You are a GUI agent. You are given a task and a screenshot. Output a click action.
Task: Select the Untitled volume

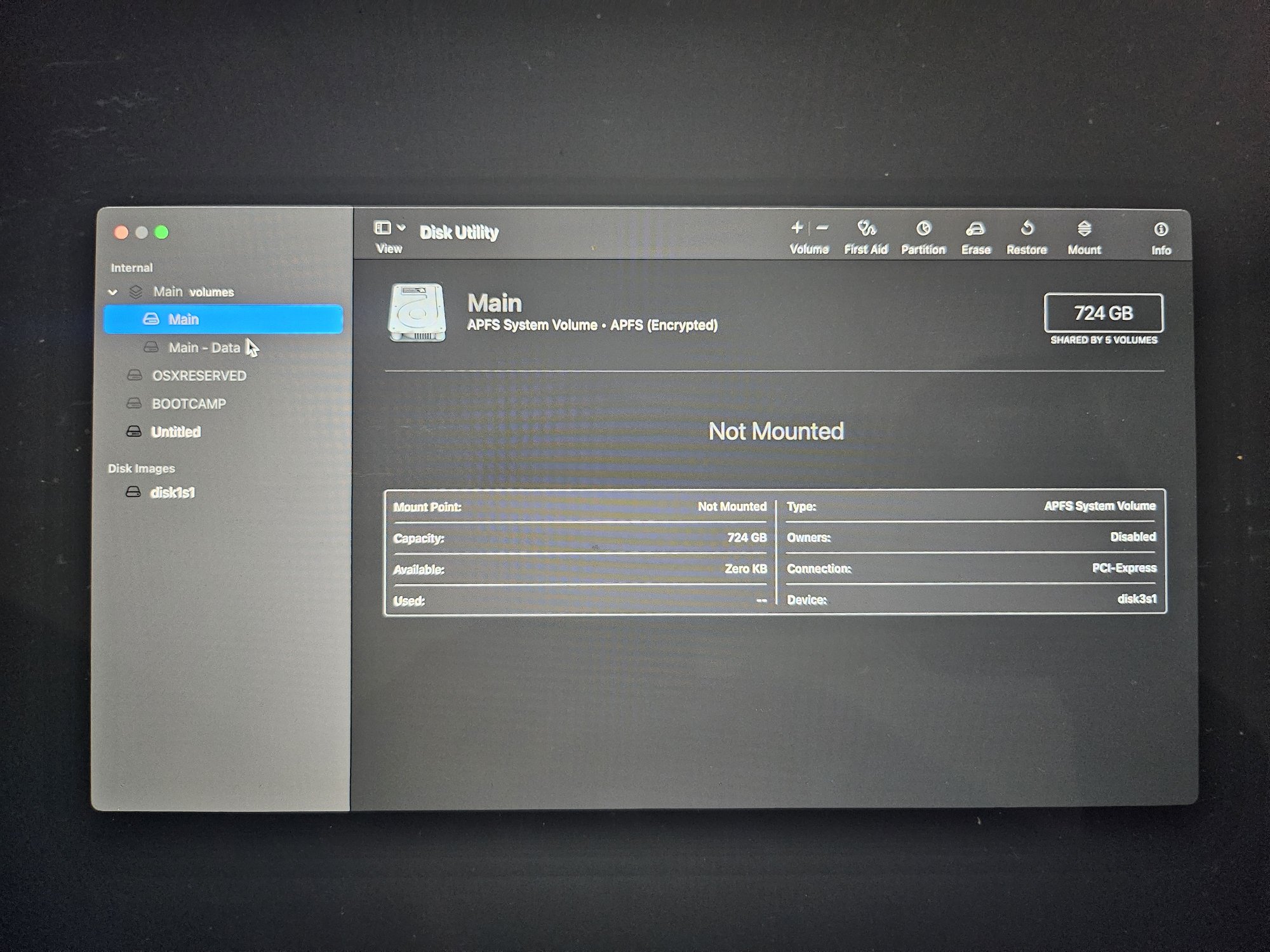click(175, 432)
